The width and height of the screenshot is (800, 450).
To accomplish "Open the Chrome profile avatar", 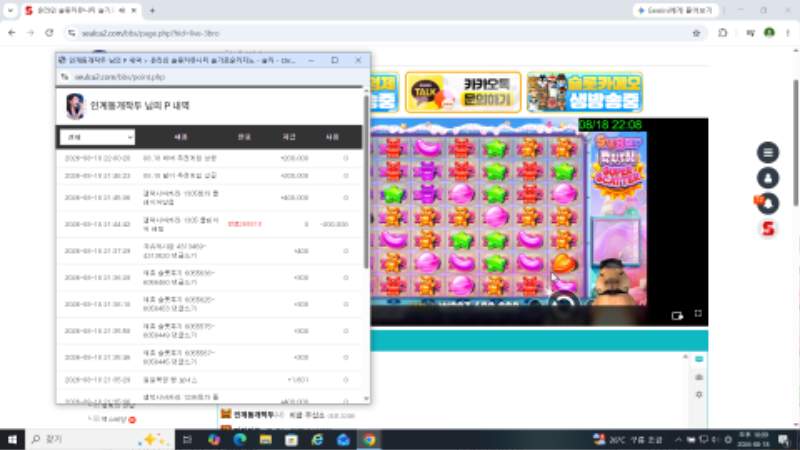I will tap(769, 33).
